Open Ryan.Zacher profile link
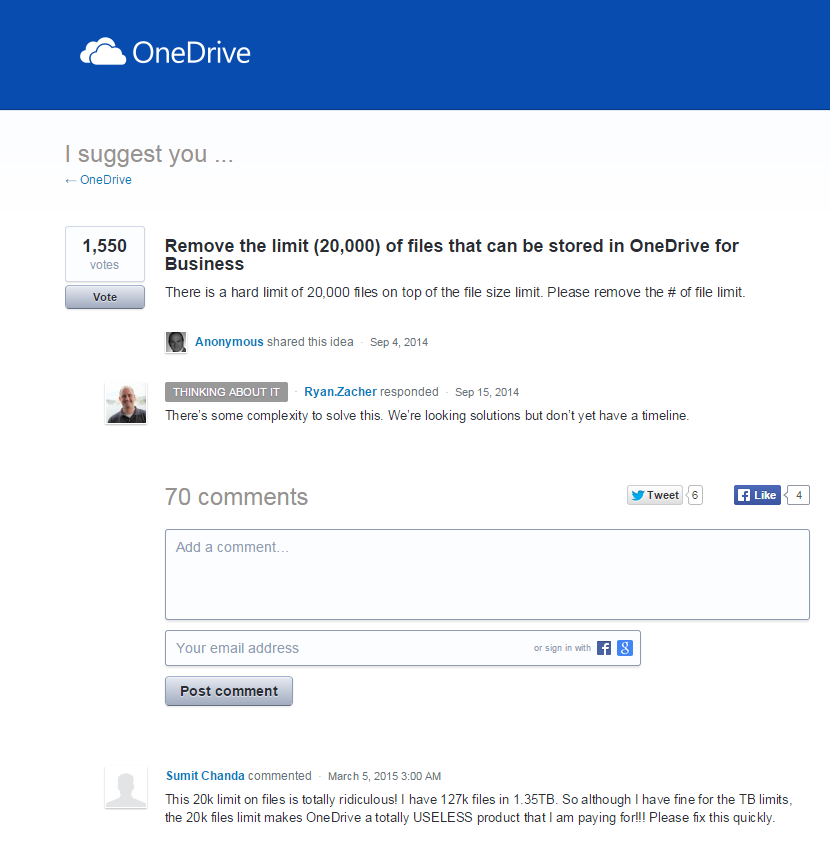The width and height of the screenshot is (830, 856). [x=340, y=392]
